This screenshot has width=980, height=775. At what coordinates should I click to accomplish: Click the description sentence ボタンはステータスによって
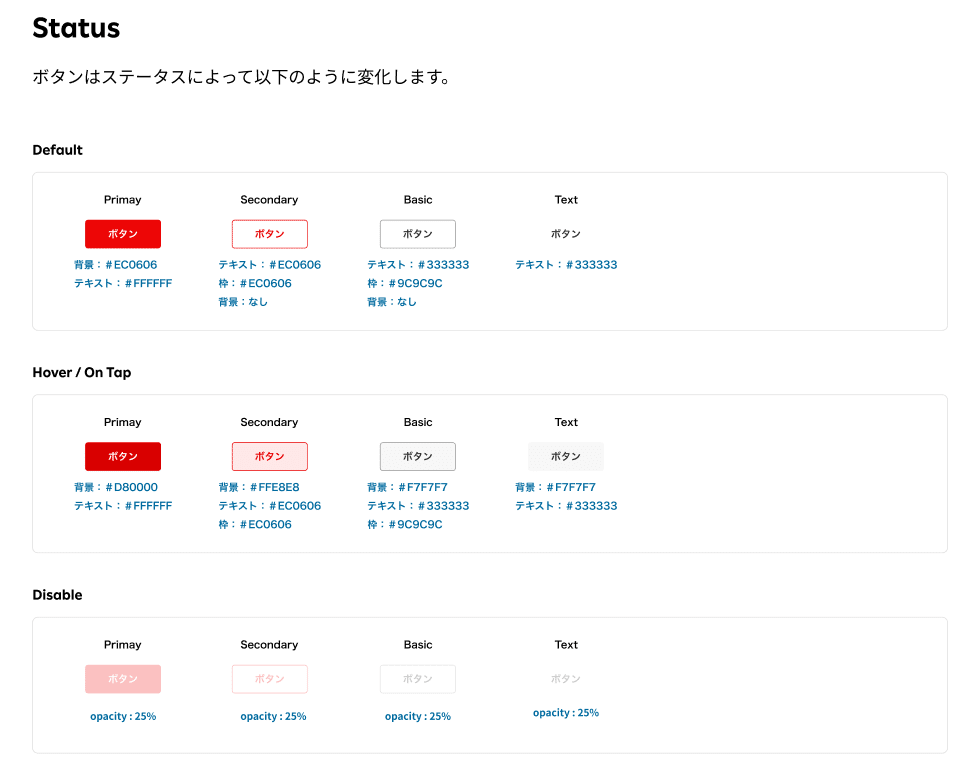241,77
